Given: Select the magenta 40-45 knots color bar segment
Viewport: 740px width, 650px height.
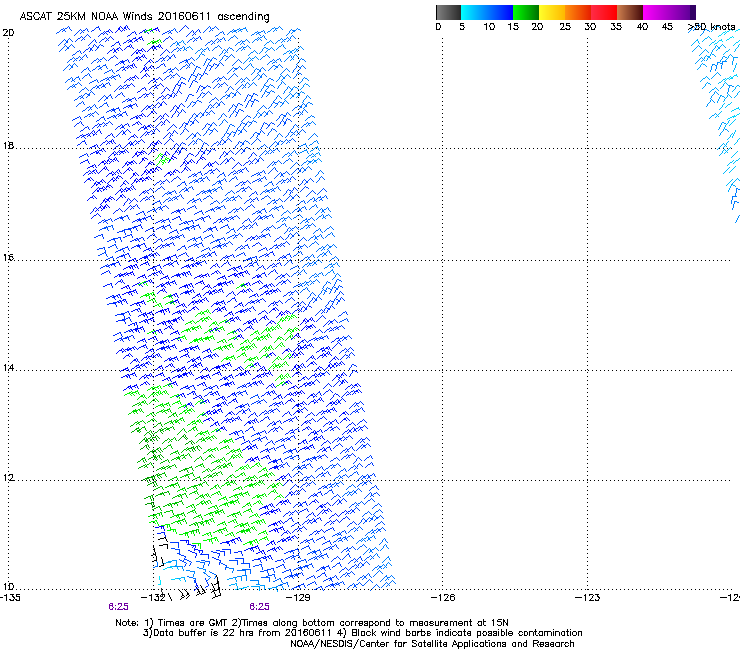Looking at the screenshot, I should coord(656,12).
